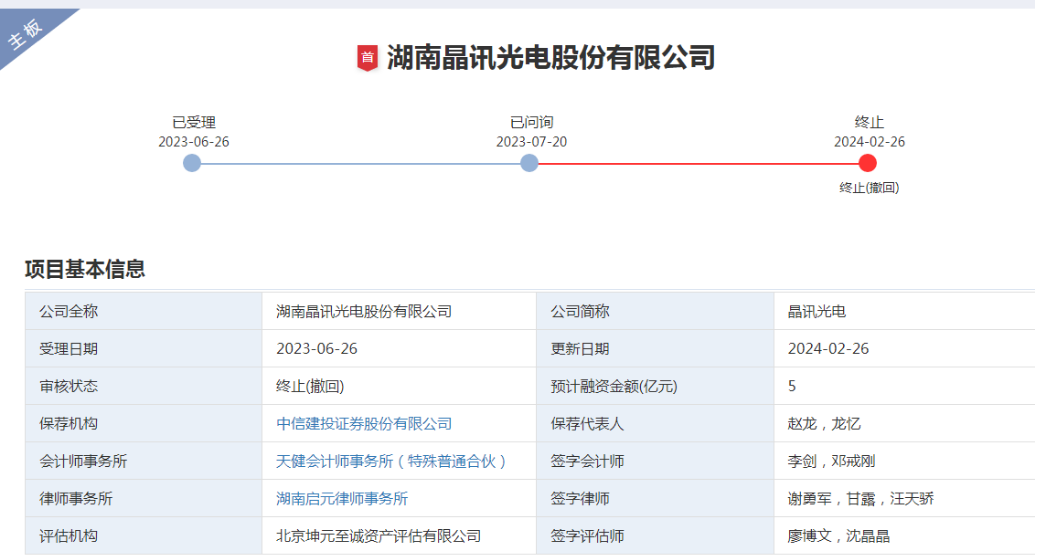The height and width of the screenshot is (560, 1042).
Task: Click the 签字会计师 label cell
Action: coord(655,461)
